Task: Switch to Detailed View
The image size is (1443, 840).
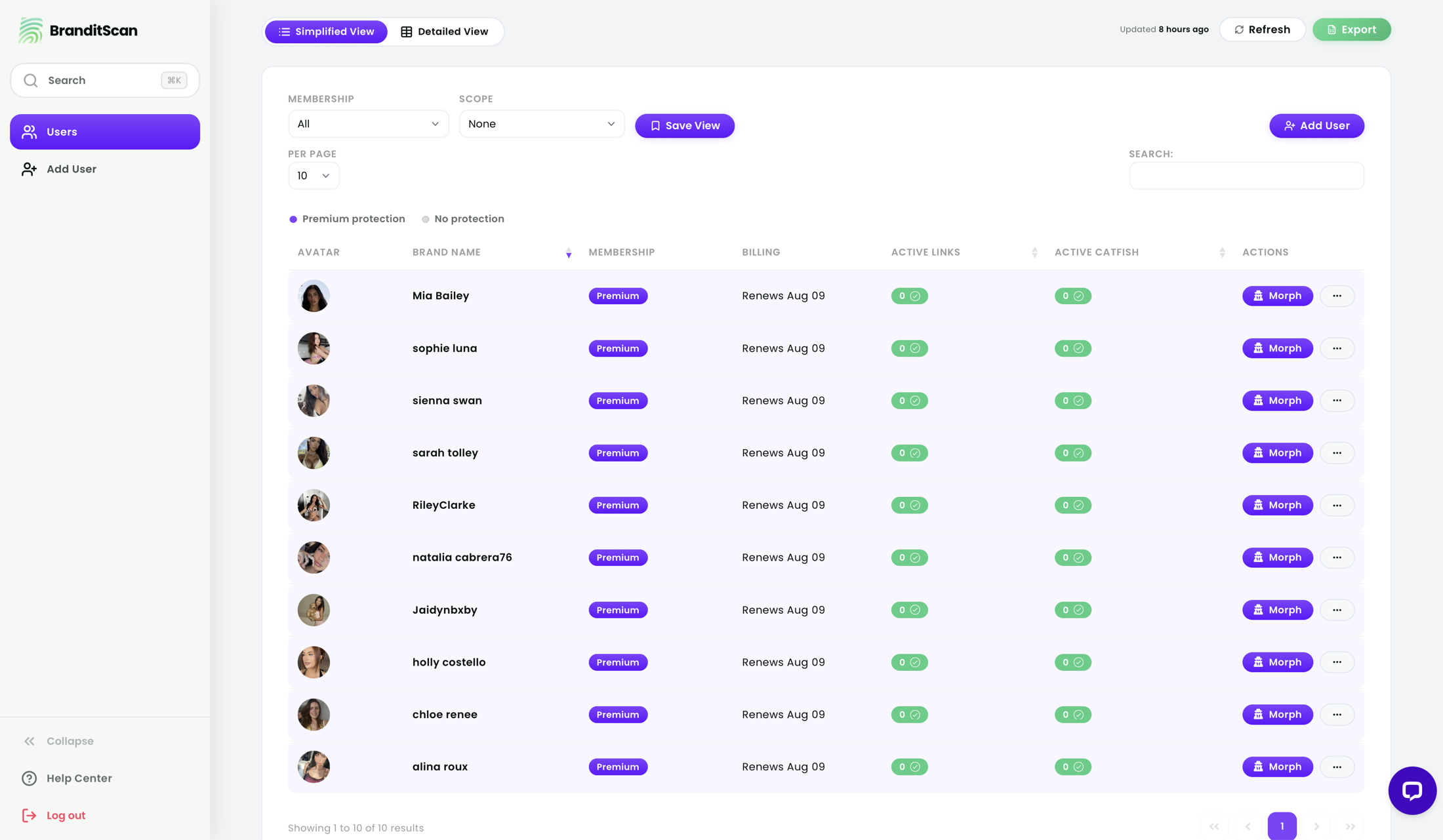Action: coord(445,31)
